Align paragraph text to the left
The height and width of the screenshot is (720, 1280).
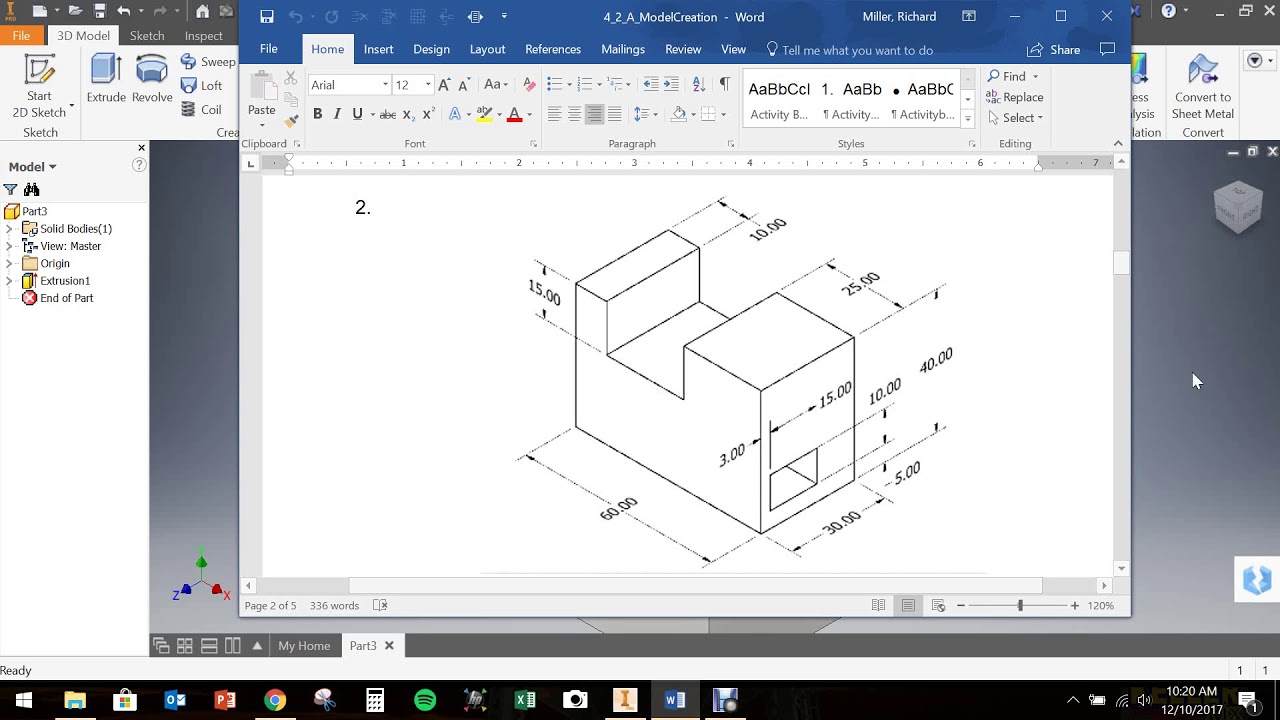click(x=554, y=114)
